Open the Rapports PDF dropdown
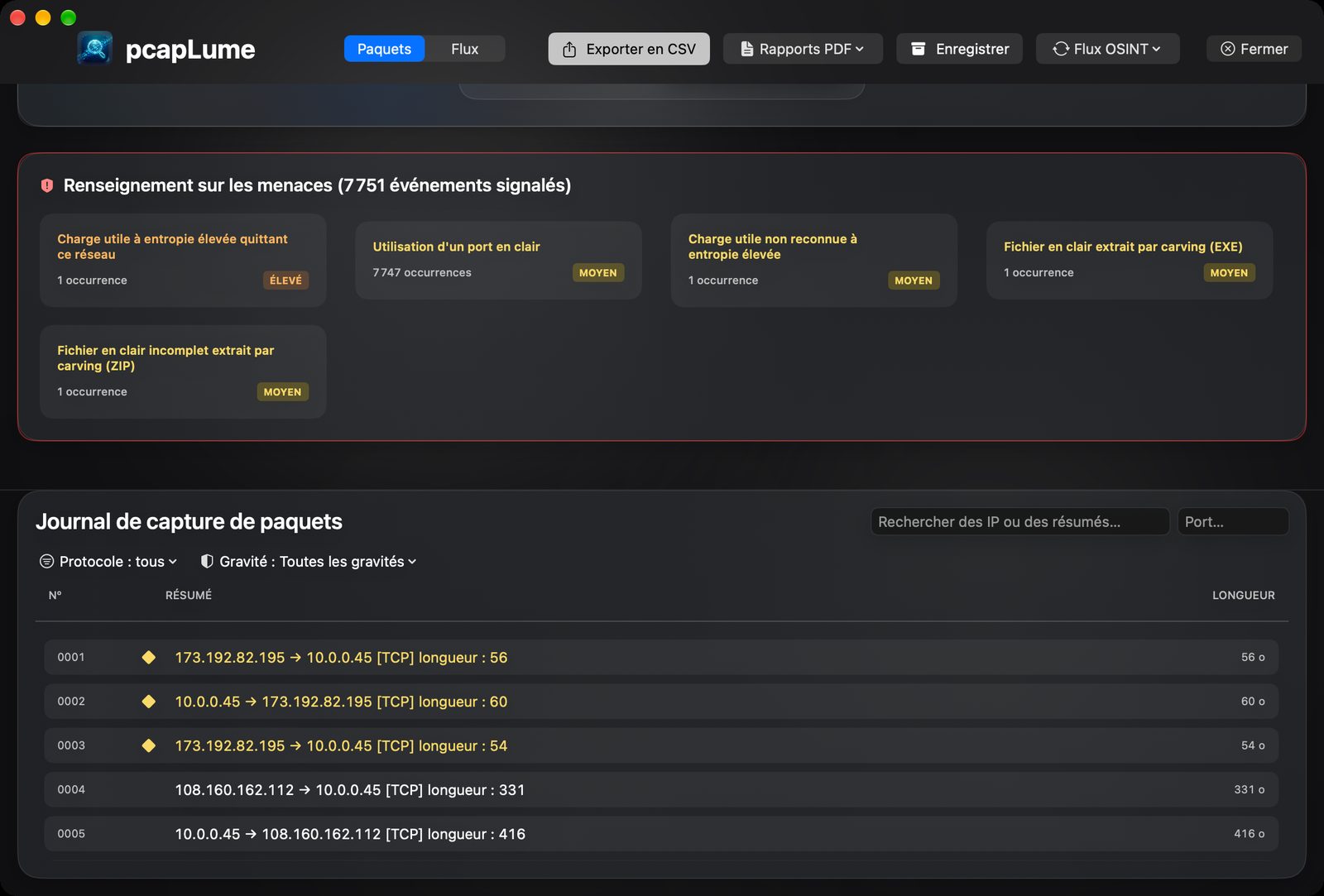 803,49
